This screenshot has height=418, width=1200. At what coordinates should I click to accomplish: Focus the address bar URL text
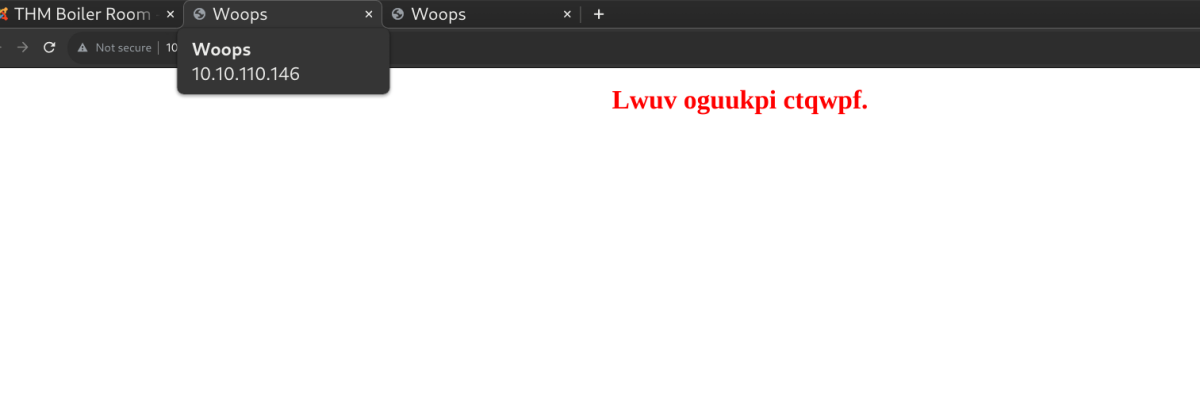(x=171, y=48)
